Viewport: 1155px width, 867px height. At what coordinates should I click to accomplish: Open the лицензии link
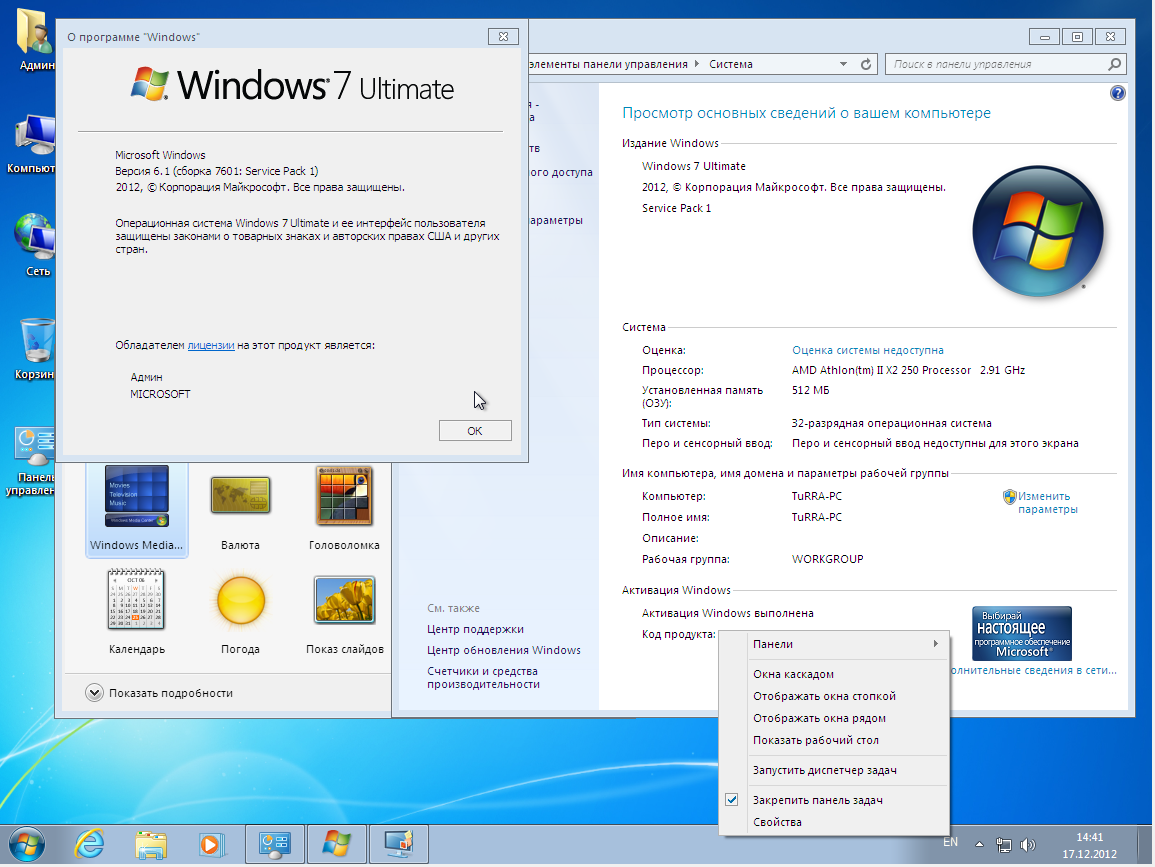coord(211,345)
